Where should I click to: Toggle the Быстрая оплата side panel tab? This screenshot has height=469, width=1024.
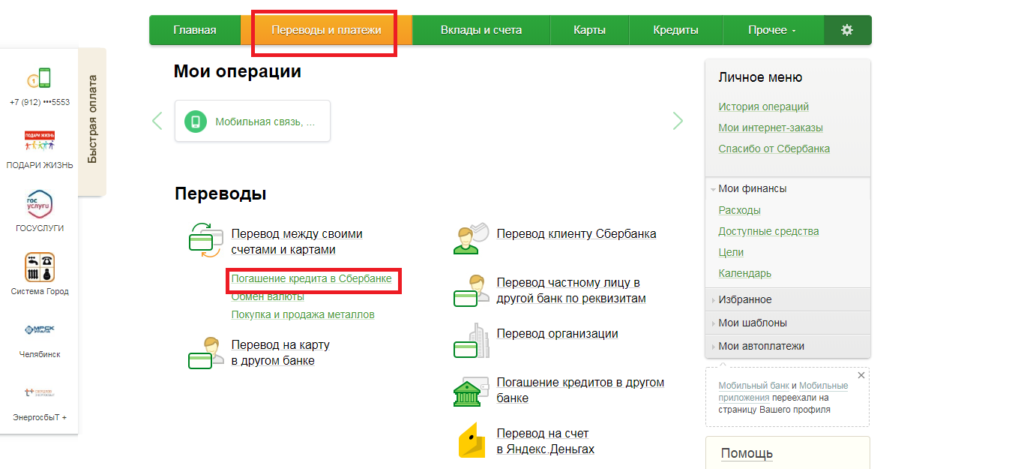click(x=92, y=120)
